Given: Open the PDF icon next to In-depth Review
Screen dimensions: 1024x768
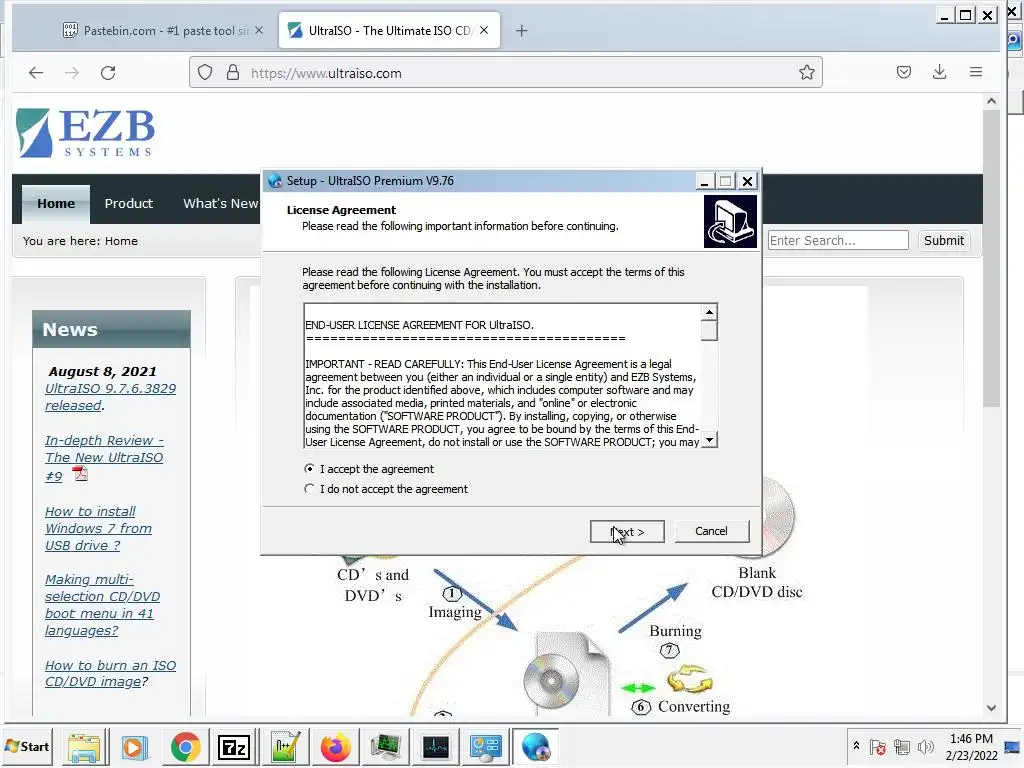Looking at the screenshot, I should click(80, 473).
